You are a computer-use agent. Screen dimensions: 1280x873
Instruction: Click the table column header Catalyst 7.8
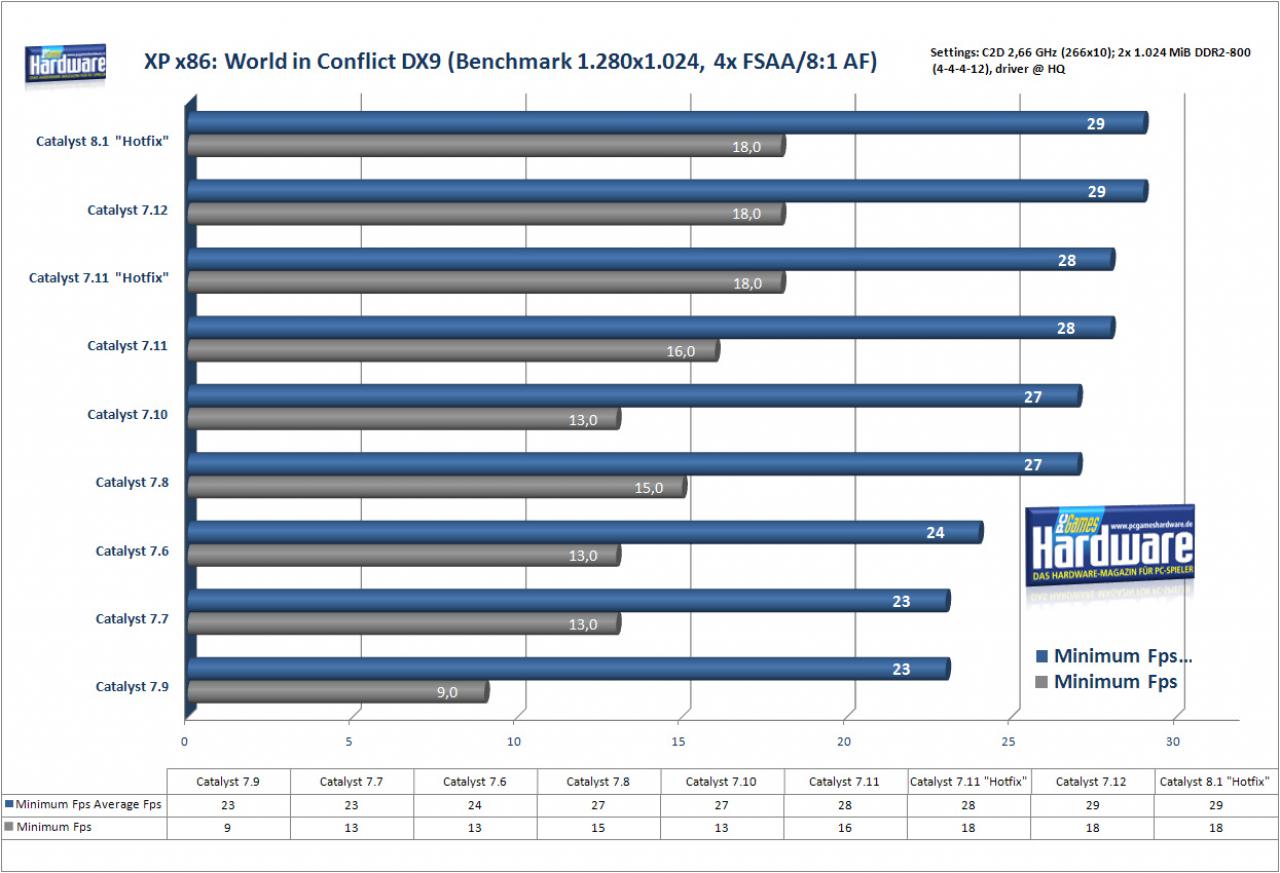(599, 781)
